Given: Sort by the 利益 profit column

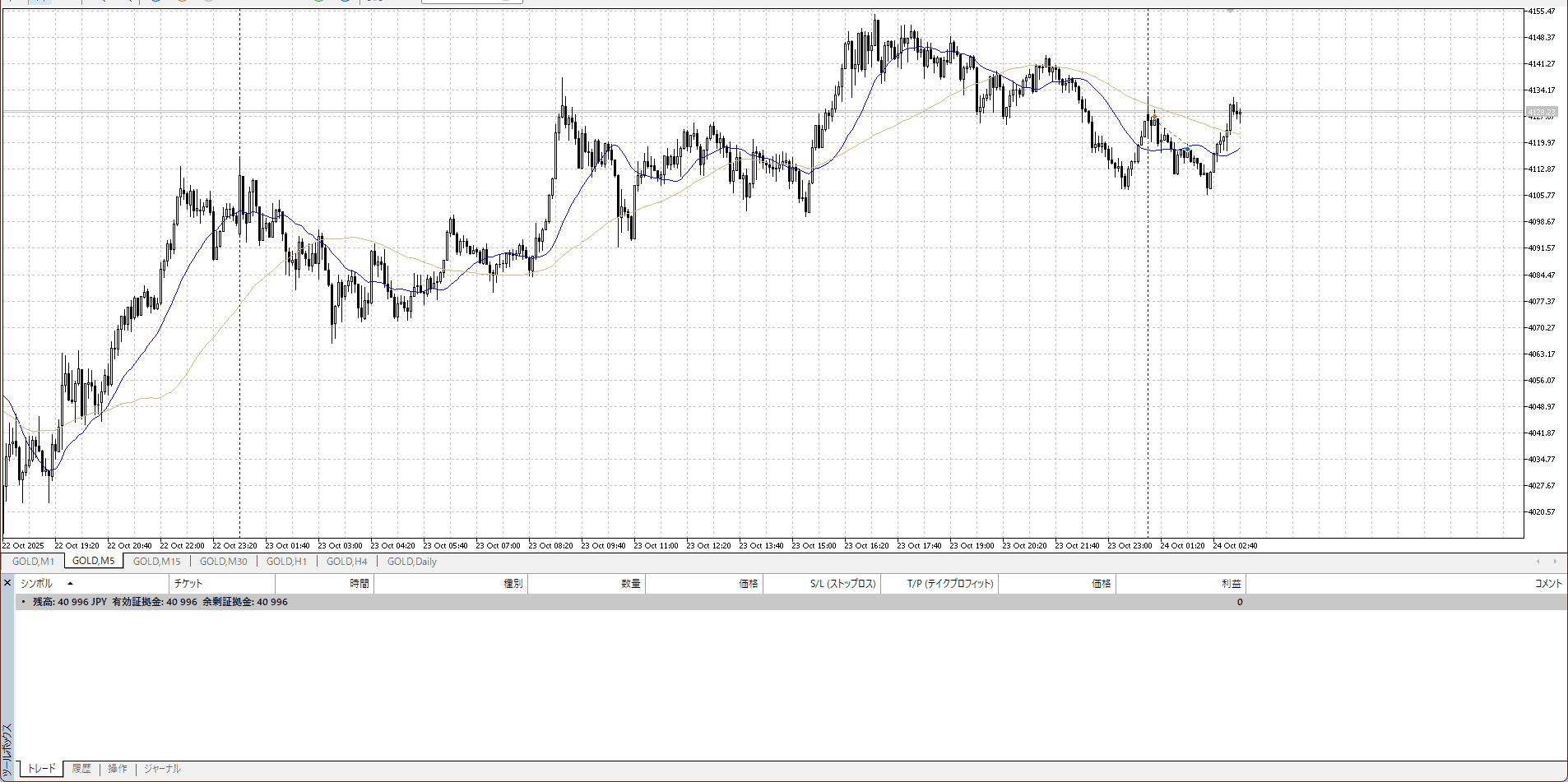Looking at the screenshot, I should point(1231,584).
